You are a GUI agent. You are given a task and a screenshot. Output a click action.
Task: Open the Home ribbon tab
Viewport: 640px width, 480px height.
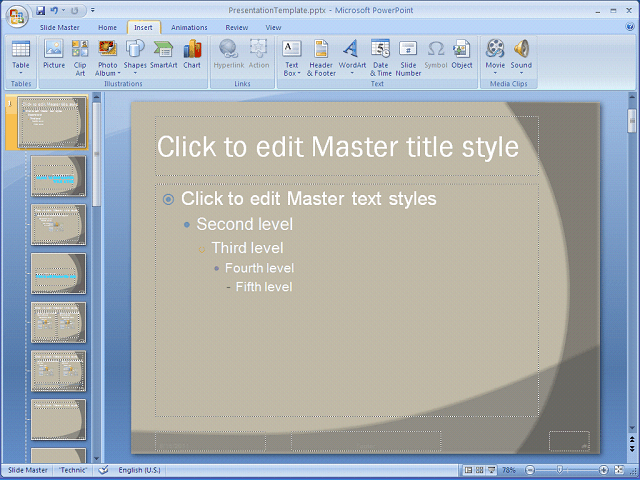[x=107, y=27]
